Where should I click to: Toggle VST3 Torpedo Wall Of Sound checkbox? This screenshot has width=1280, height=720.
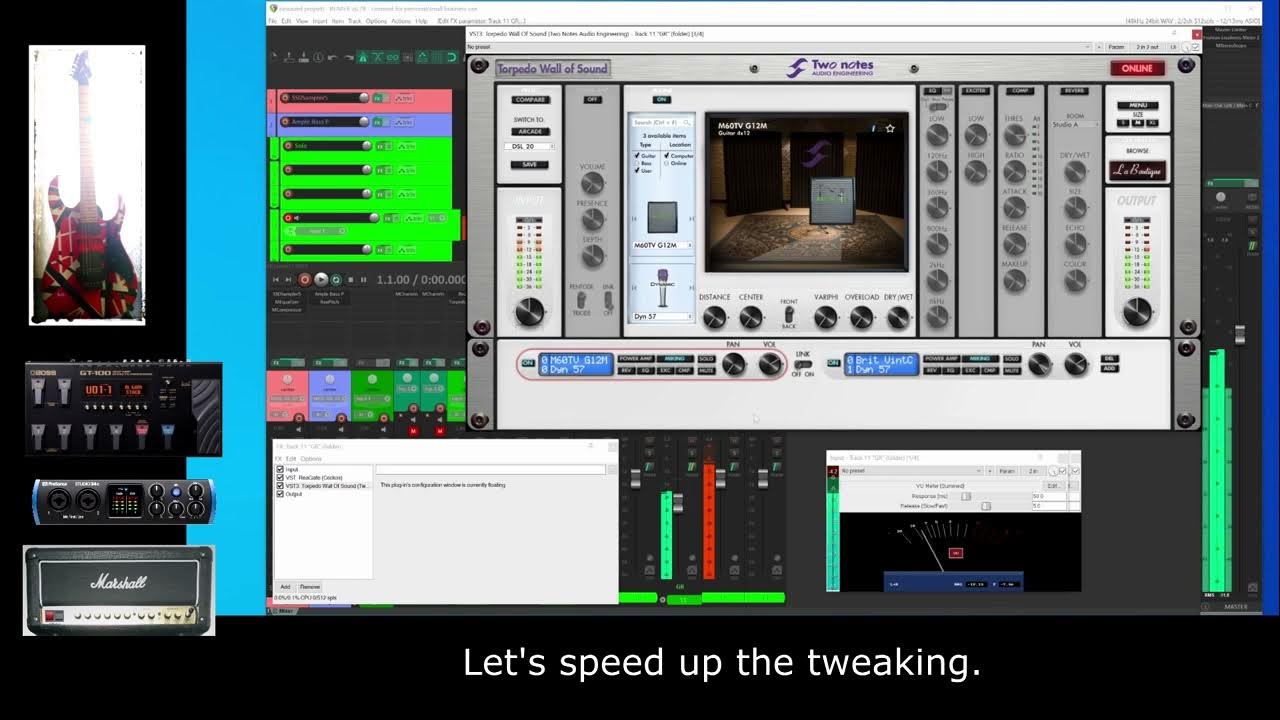coord(280,486)
